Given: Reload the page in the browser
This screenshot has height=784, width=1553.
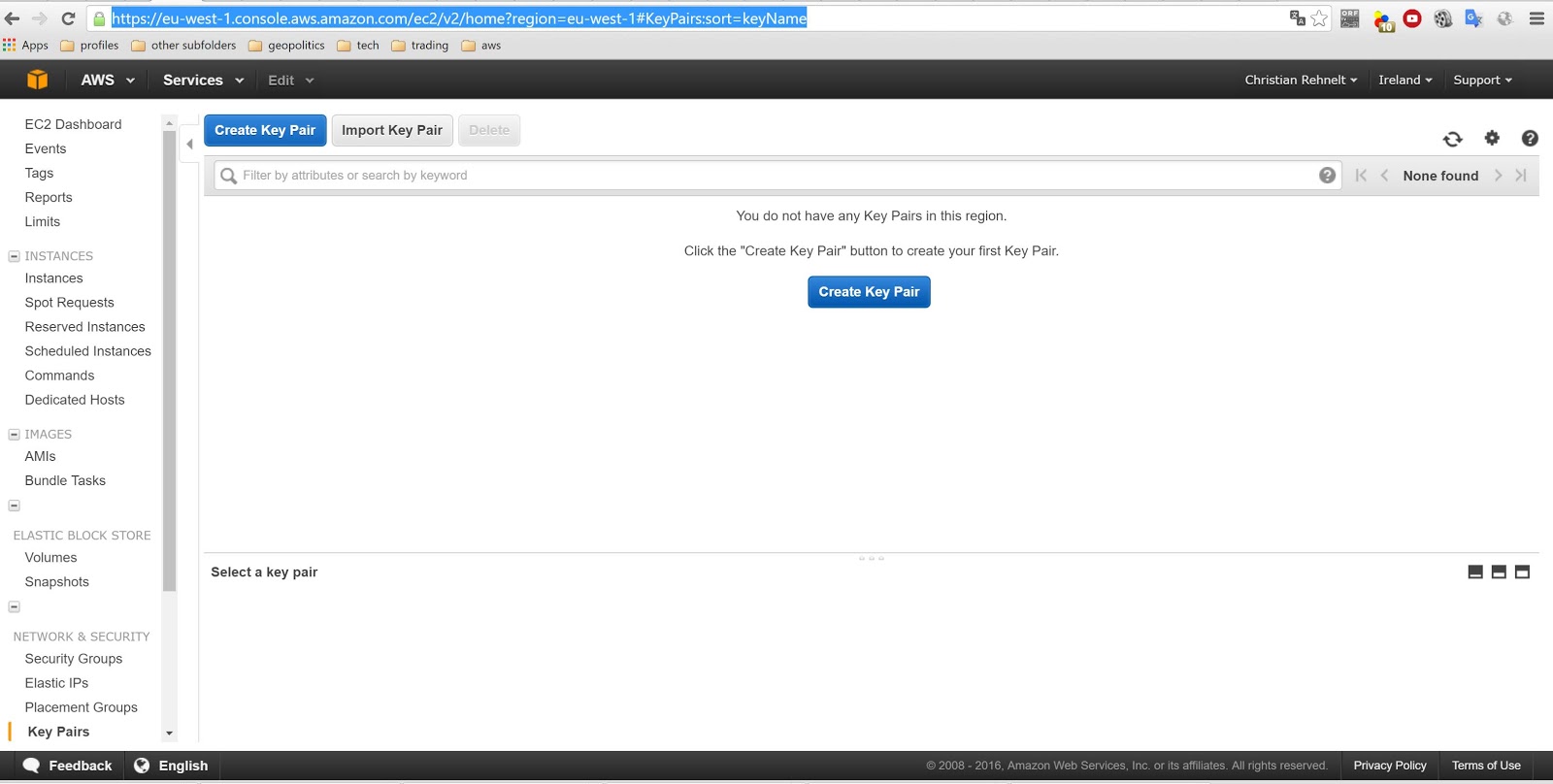Looking at the screenshot, I should (68, 18).
